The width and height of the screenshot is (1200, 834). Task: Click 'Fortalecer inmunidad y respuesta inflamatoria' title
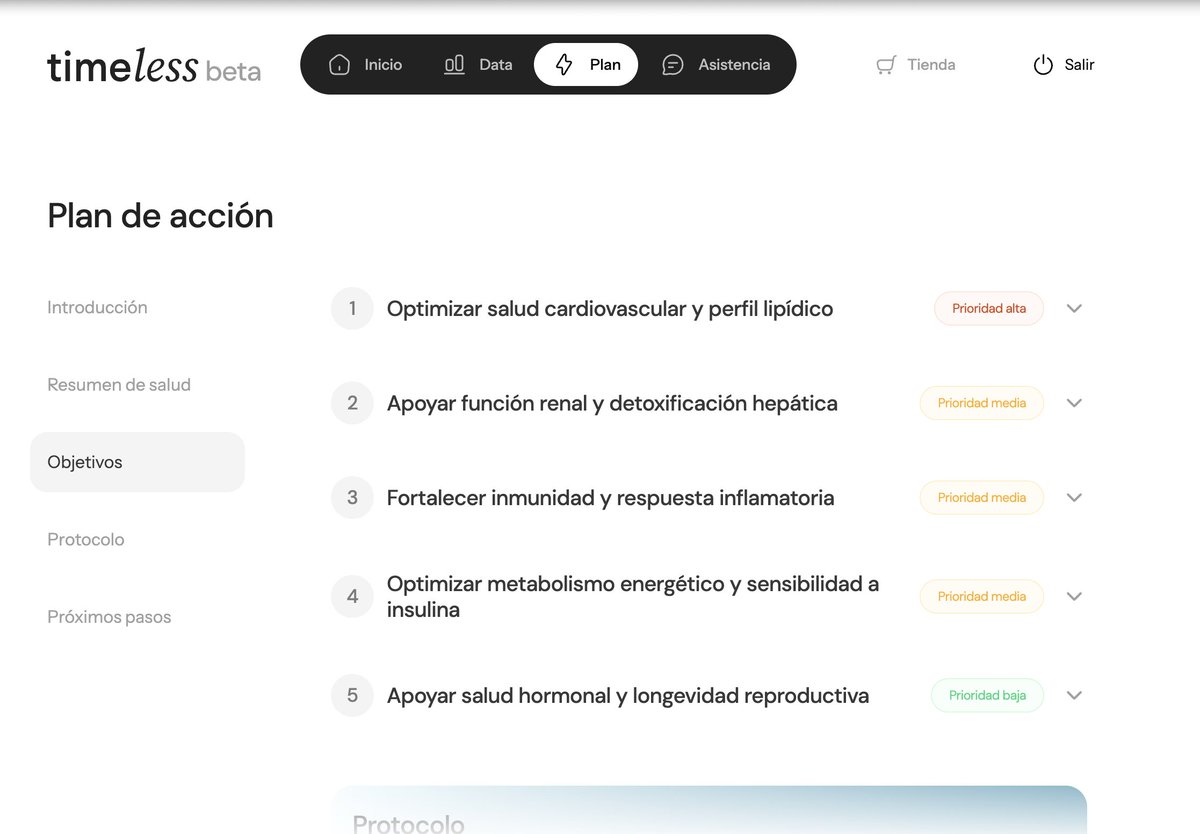click(611, 498)
